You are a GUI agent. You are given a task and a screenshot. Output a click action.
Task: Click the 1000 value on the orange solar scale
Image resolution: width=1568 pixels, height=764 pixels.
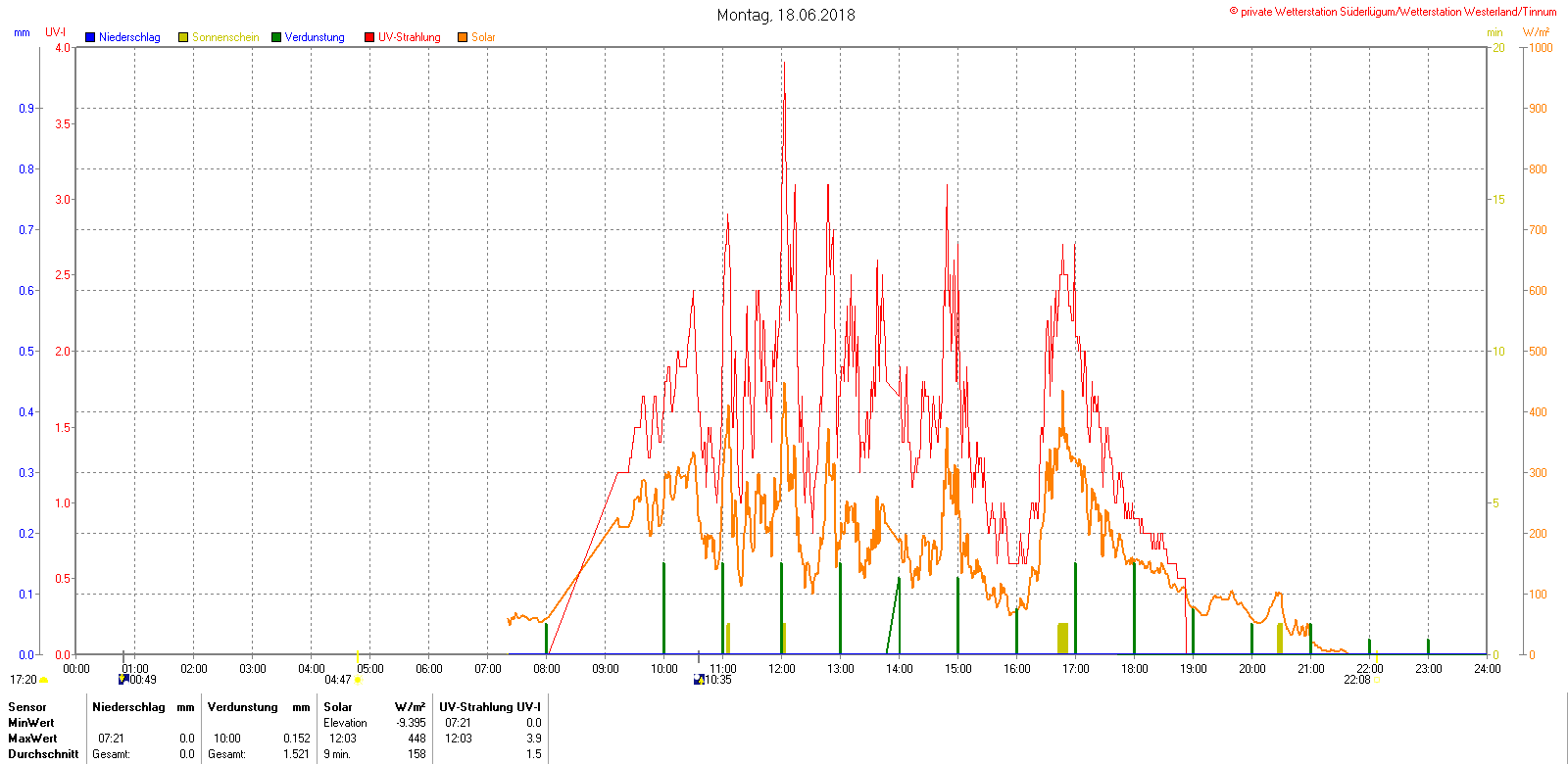point(1541,48)
